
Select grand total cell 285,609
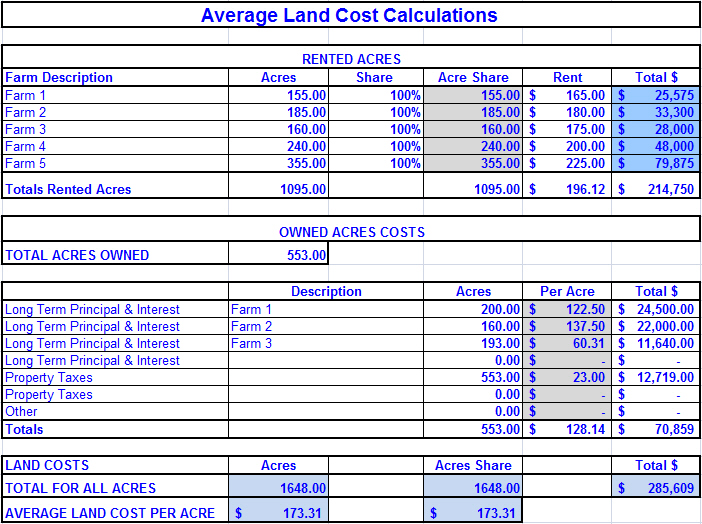click(x=655, y=488)
